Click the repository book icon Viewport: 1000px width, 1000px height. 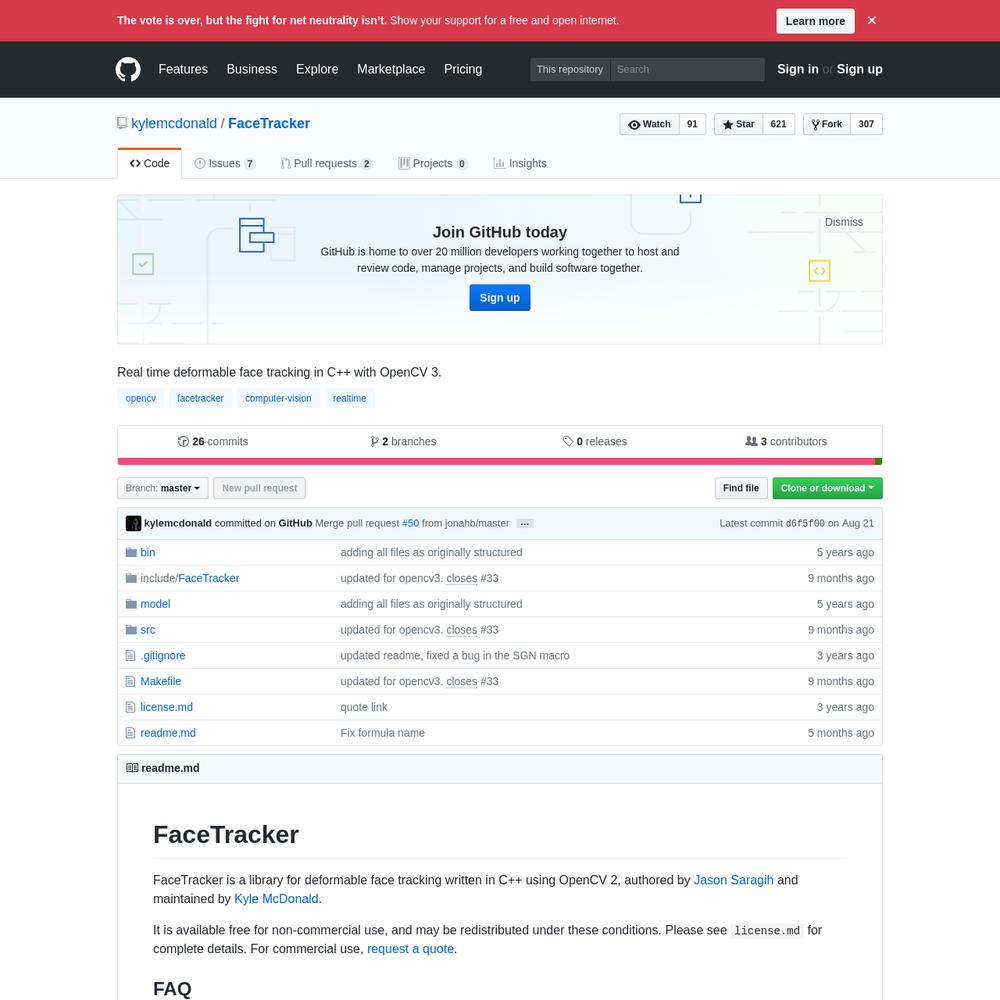click(x=122, y=124)
